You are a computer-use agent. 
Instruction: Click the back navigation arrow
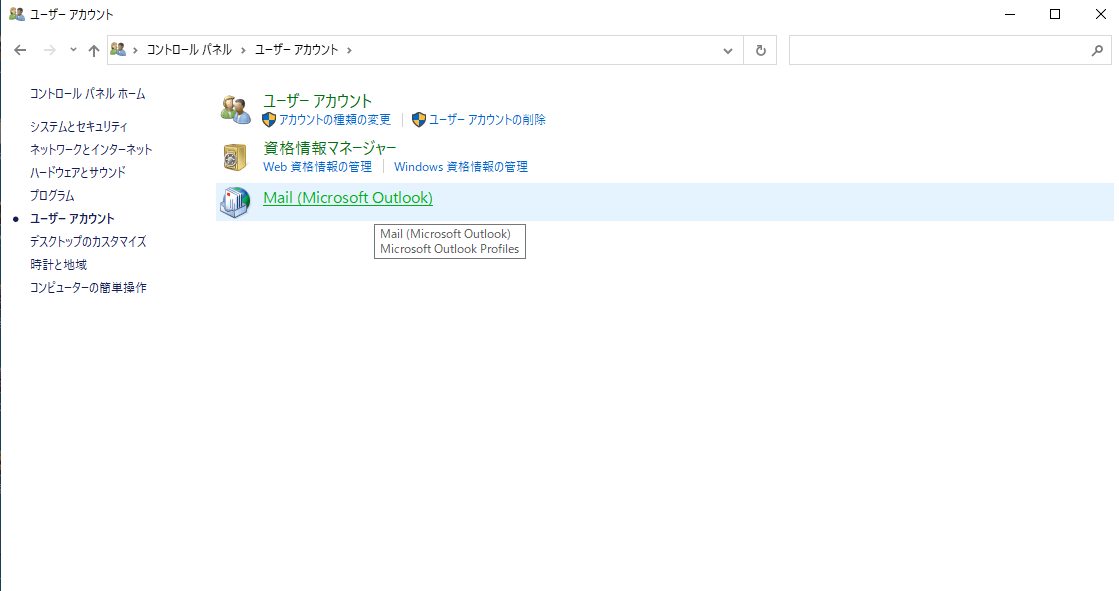coord(20,50)
